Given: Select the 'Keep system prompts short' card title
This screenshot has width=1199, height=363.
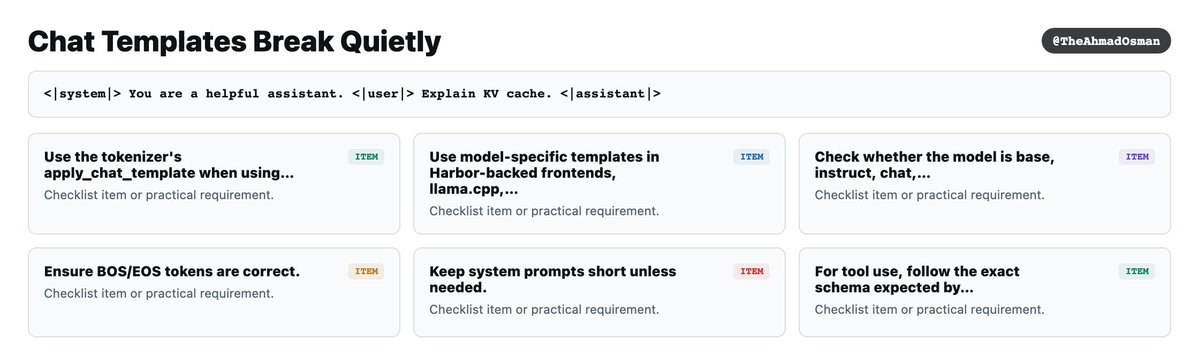Looking at the screenshot, I should pyautogui.click(x=553, y=280).
